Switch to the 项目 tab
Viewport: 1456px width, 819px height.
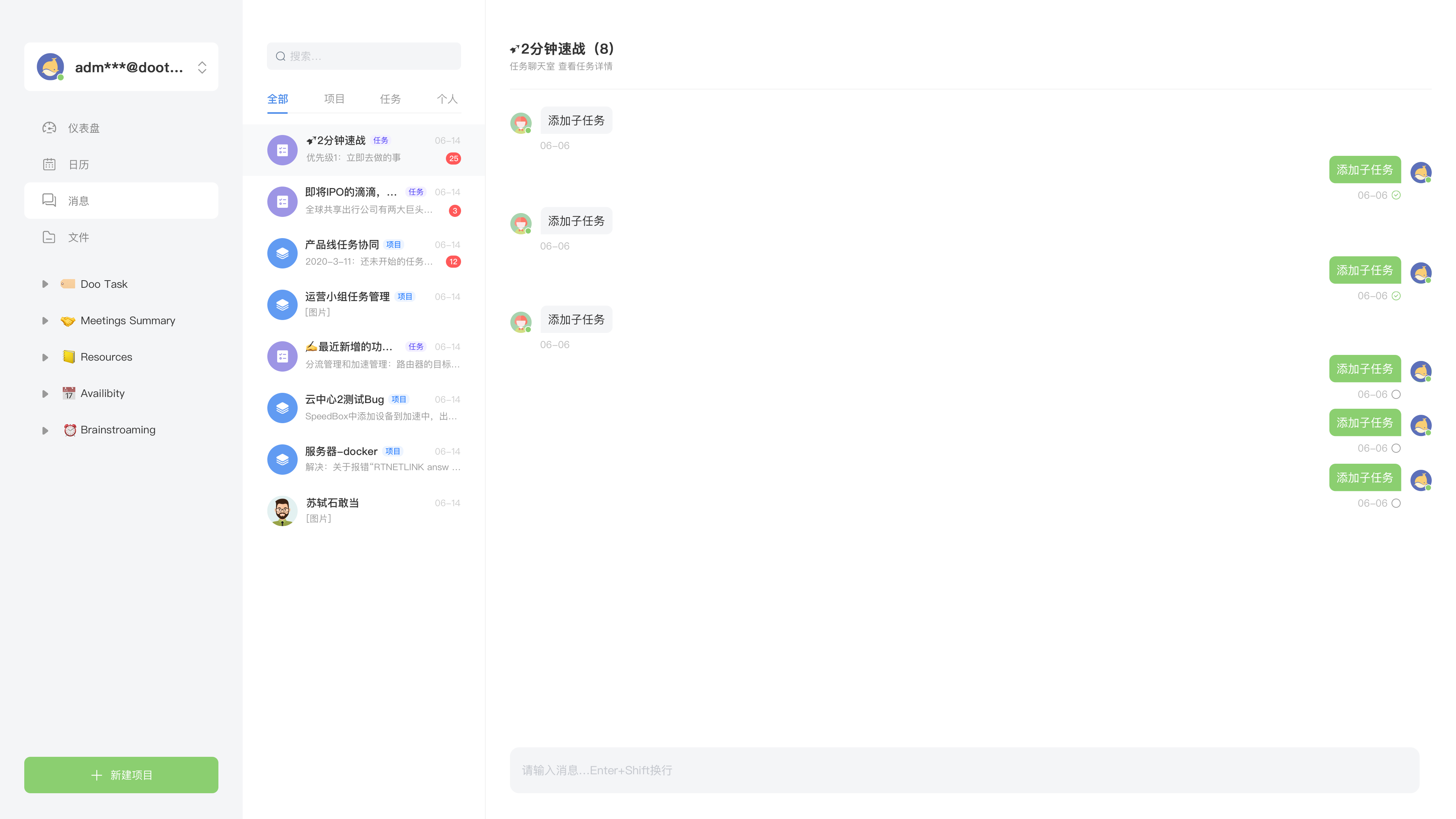coord(334,99)
